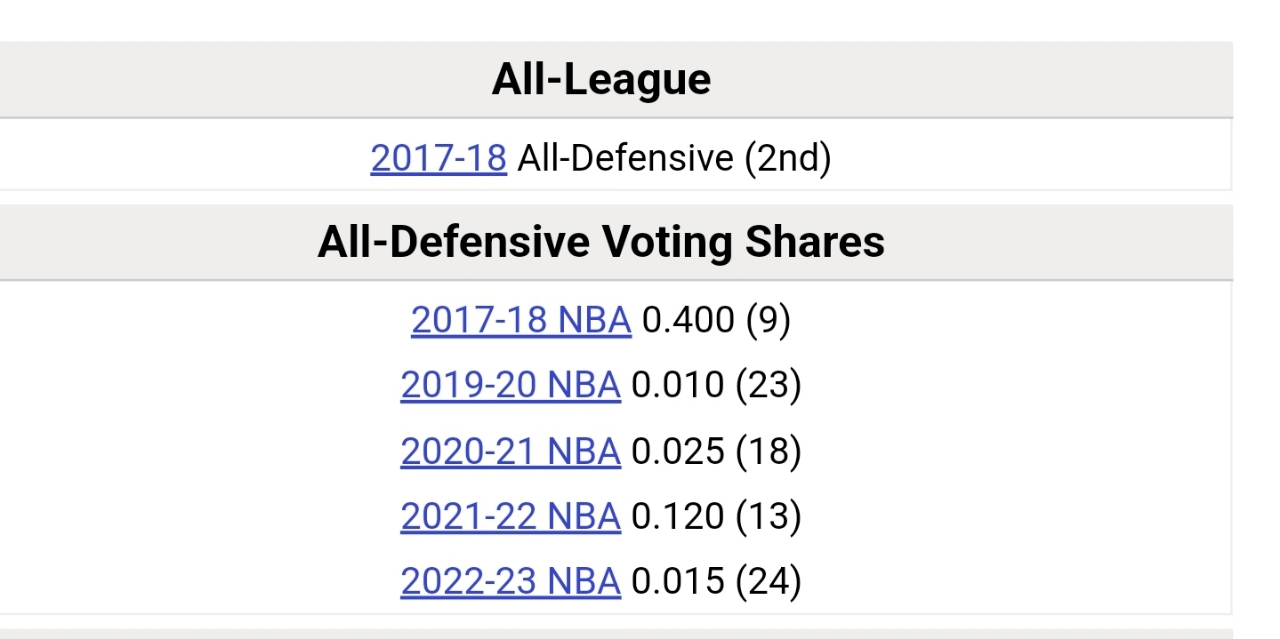Click the All-Defensive text in the All-League row

coord(625,158)
